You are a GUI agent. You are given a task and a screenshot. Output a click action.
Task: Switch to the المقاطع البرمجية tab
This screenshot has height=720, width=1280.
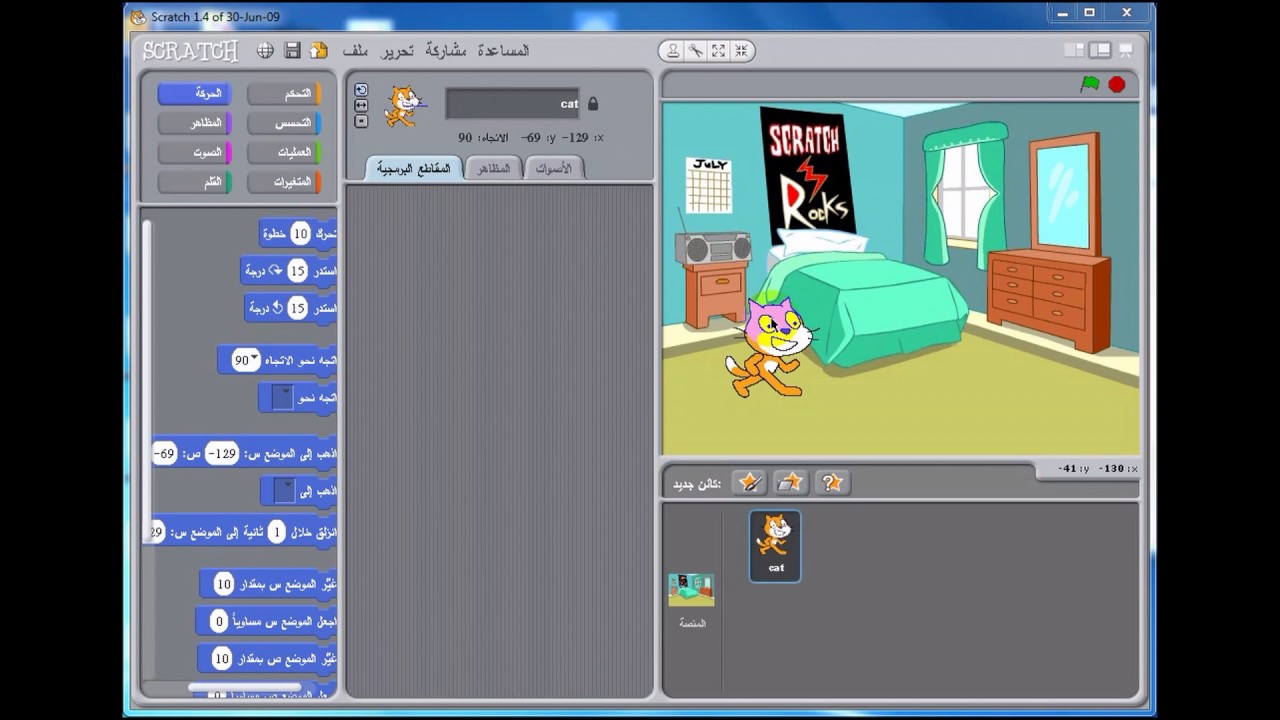(414, 168)
